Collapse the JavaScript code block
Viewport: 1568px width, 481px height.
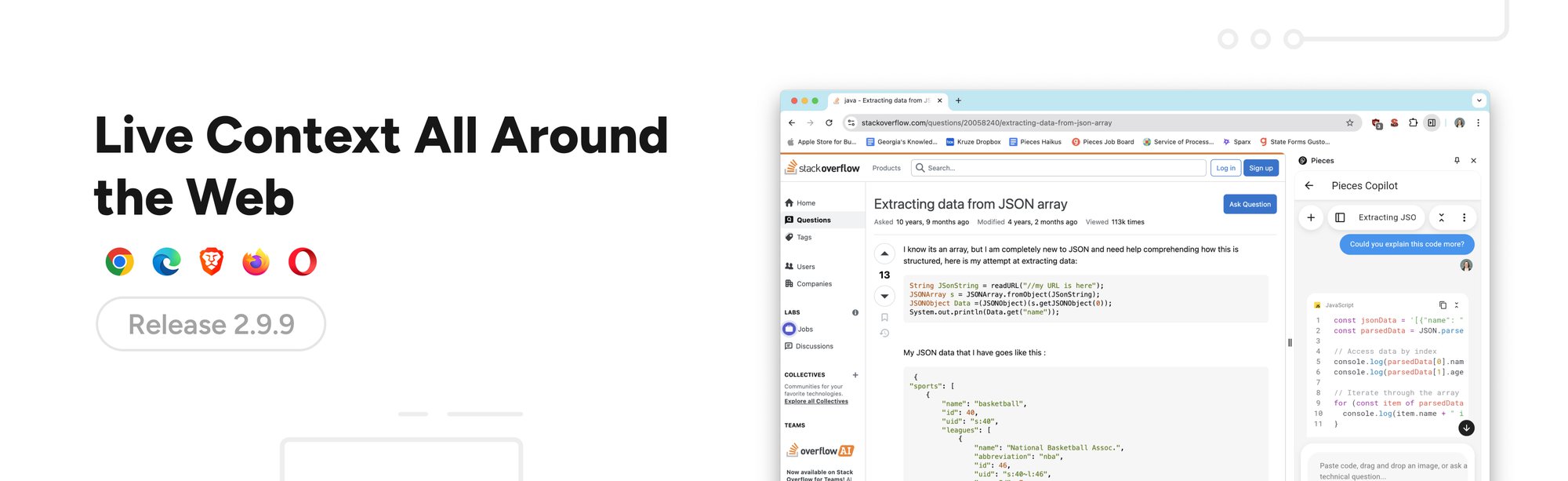1457,305
